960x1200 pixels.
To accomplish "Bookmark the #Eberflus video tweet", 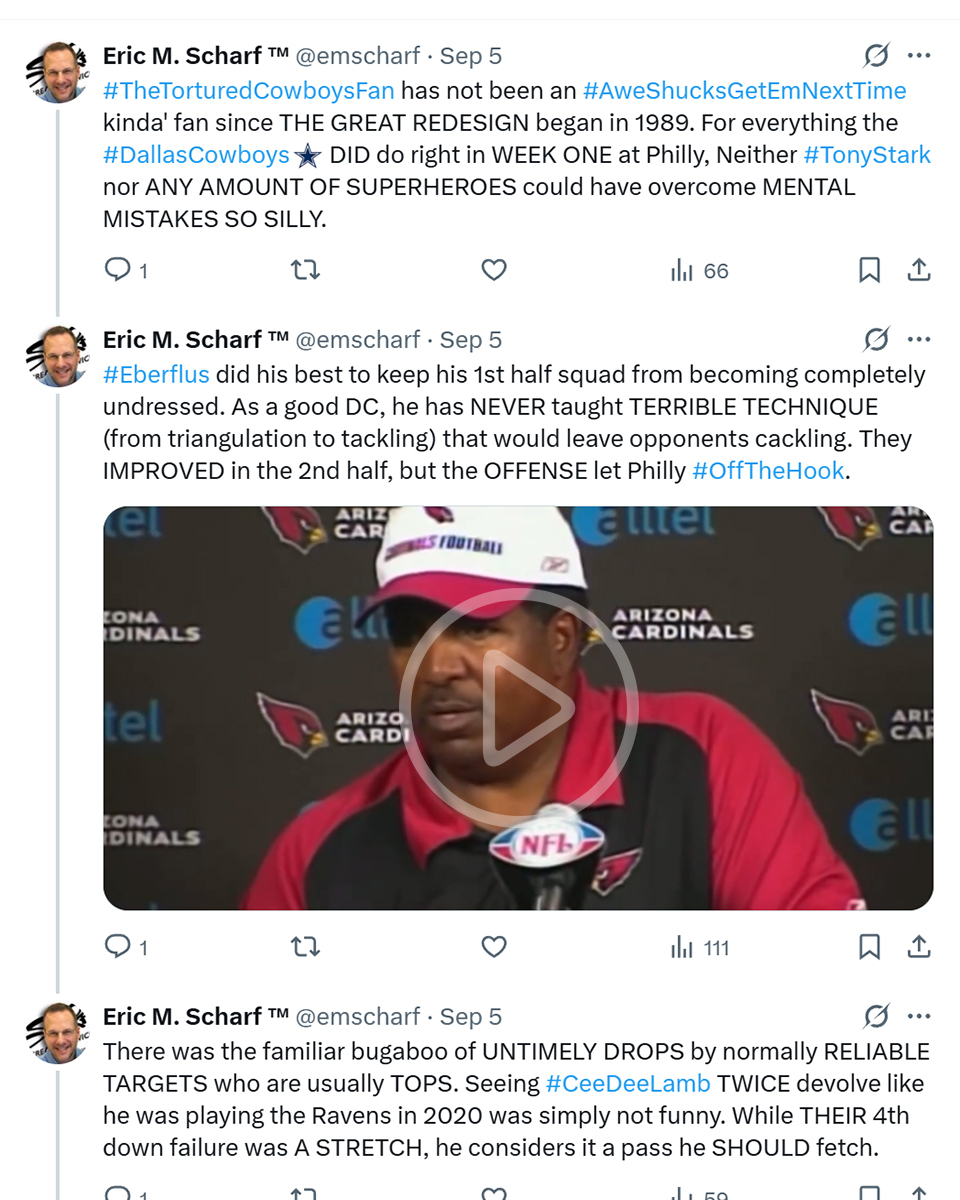I will pyautogui.click(x=870, y=947).
